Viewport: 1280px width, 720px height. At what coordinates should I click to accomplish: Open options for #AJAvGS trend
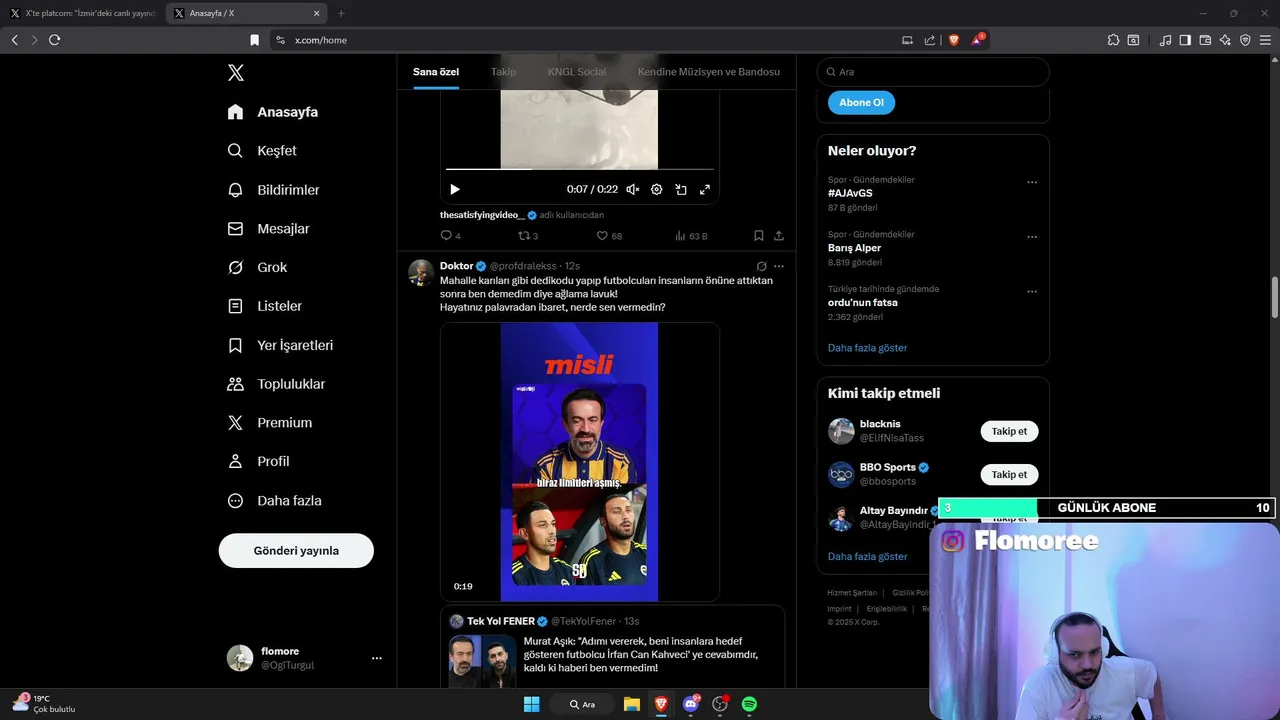pyautogui.click(x=1032, y=182)
